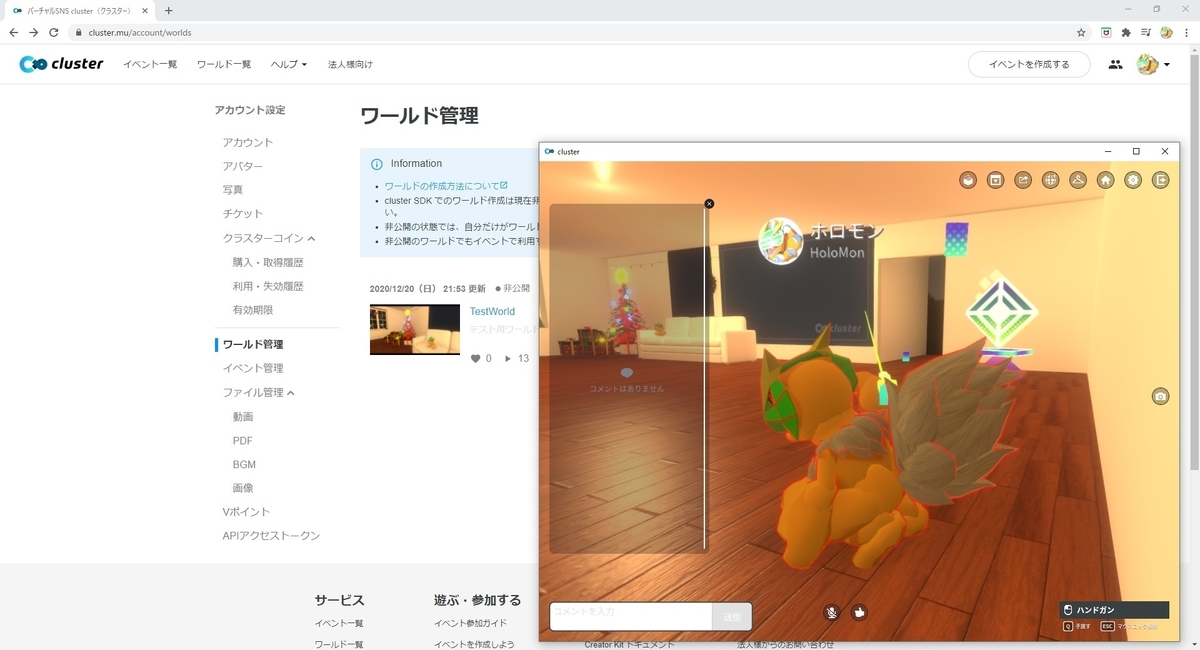Click the Chrome profile avatar icon
1200x650 pixels.
click(1166, 32)
